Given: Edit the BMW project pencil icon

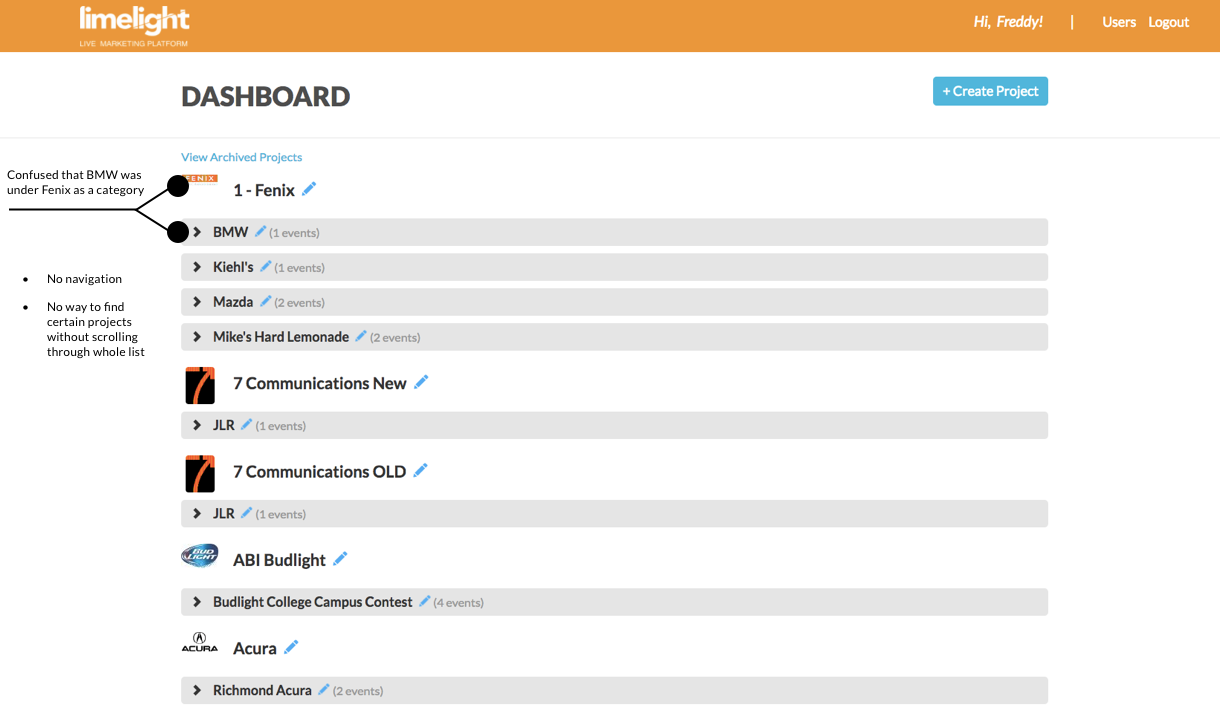Looking at the screenshot, I should point(260,231).
